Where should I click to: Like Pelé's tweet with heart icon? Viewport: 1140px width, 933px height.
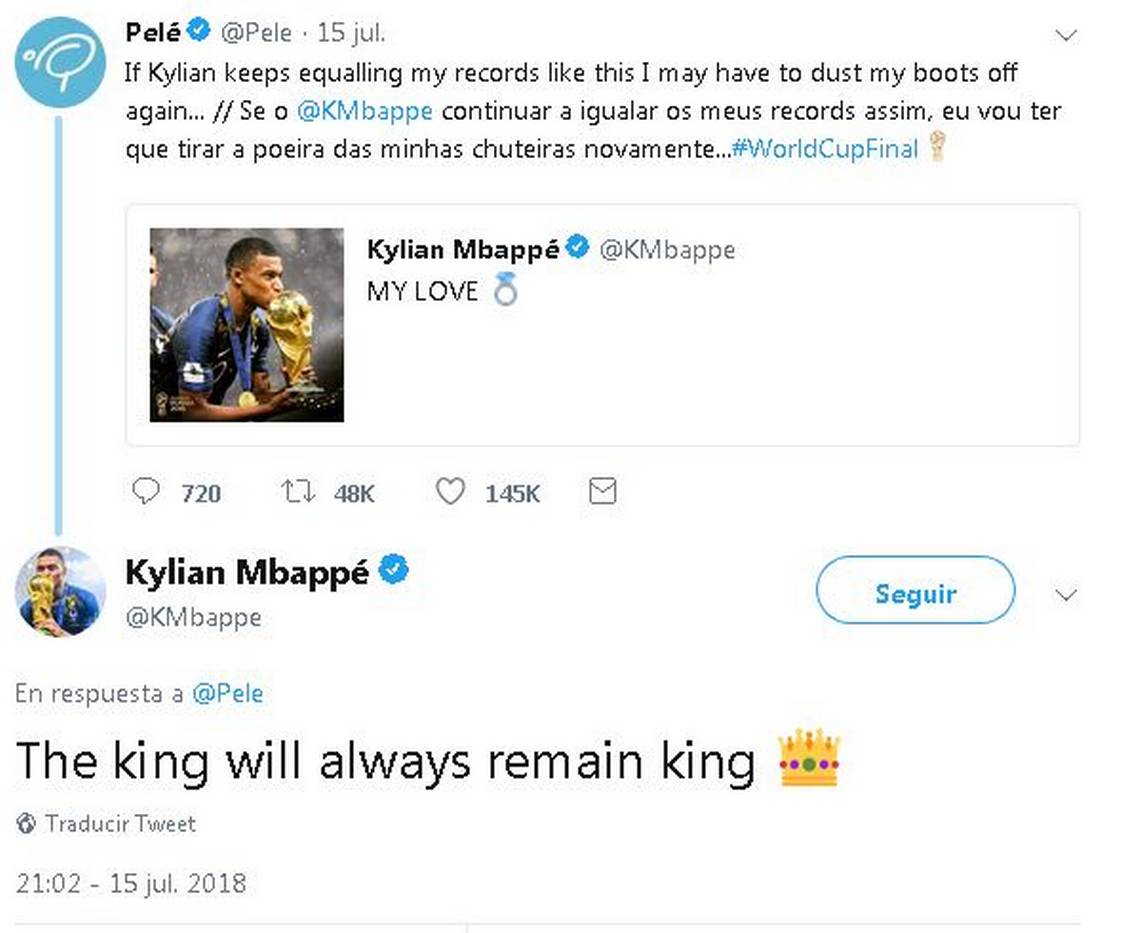click(x=450, y=492)
